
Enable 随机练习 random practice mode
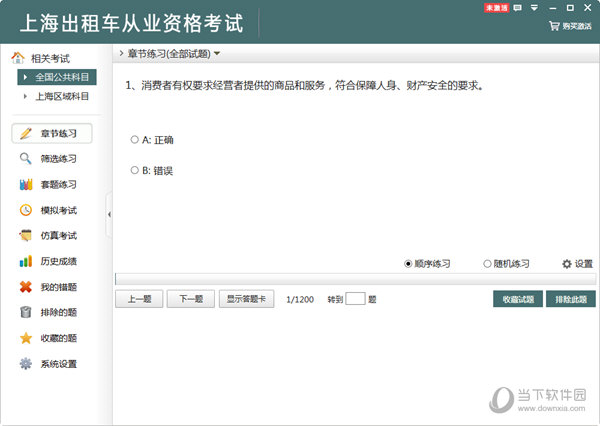tap(487, 264)
